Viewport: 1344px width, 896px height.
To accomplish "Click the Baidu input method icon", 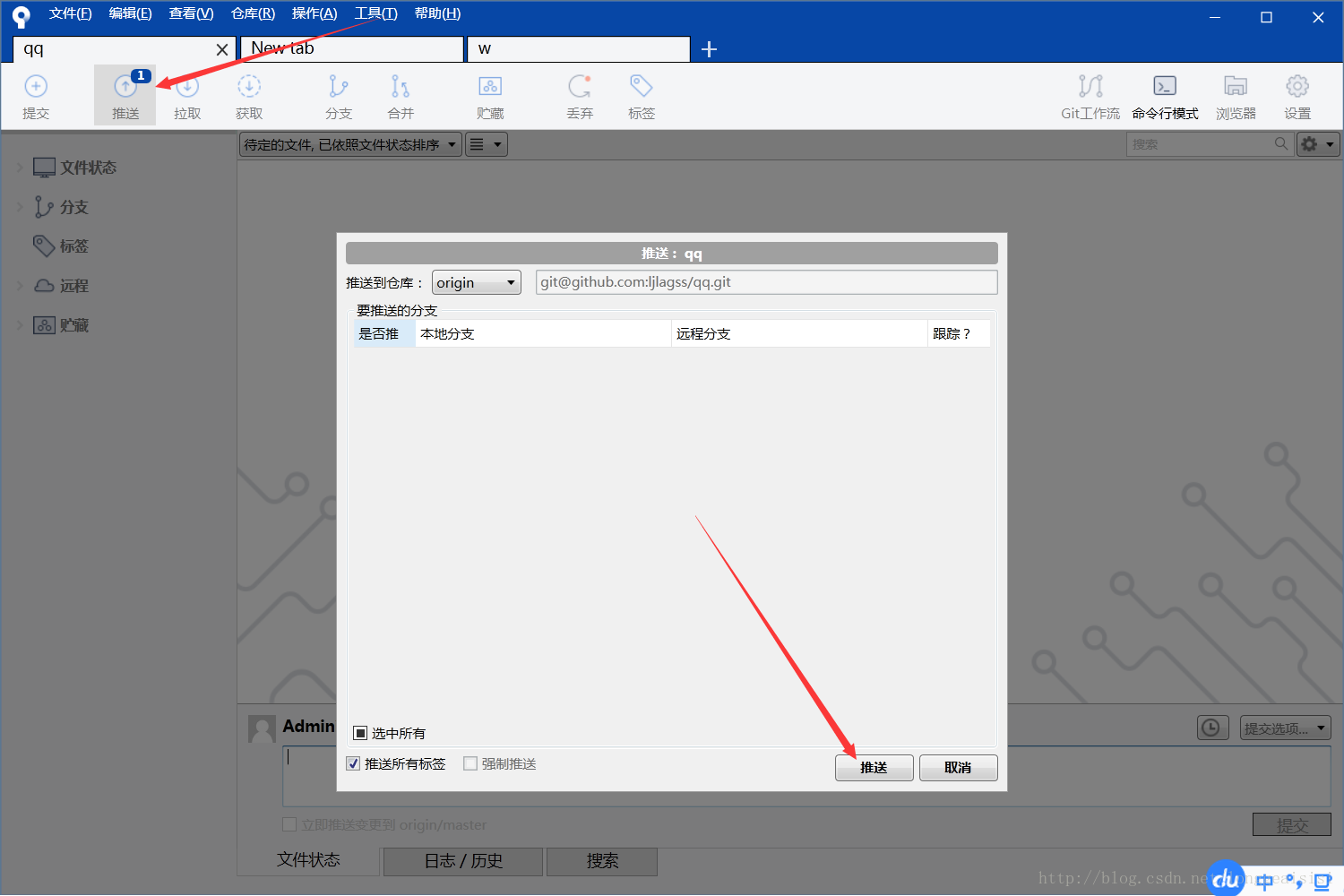I will click(1226, 879).
